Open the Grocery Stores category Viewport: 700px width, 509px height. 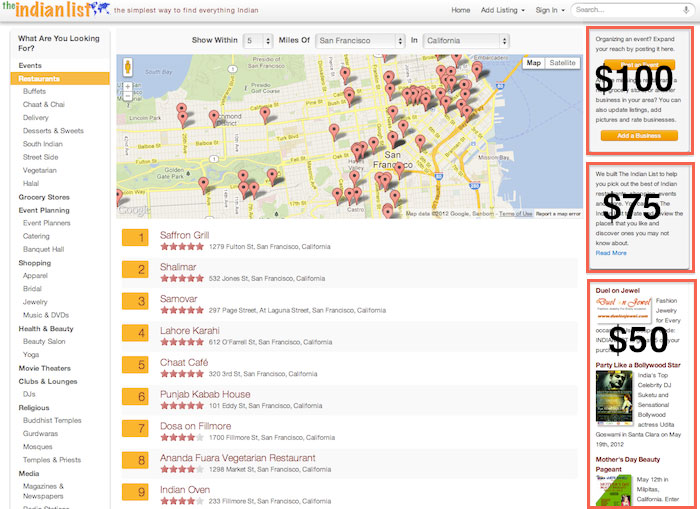click(x=44, y=197)
